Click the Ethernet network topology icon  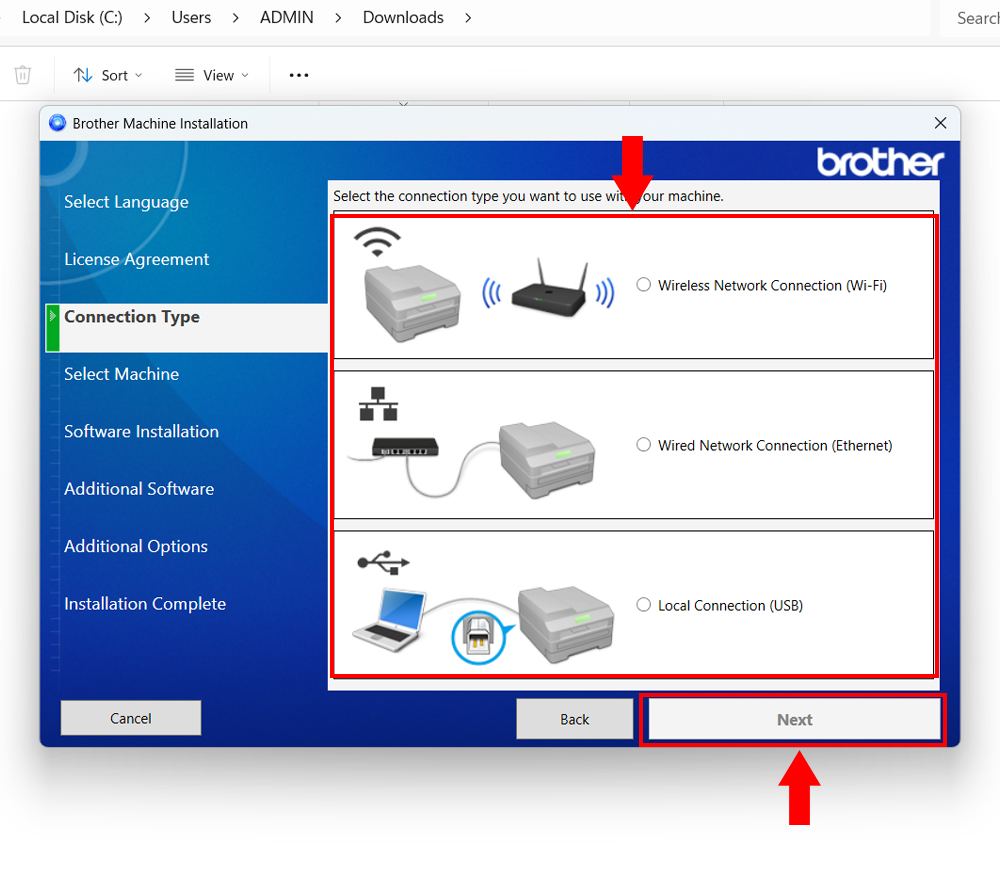coord(378,404)
